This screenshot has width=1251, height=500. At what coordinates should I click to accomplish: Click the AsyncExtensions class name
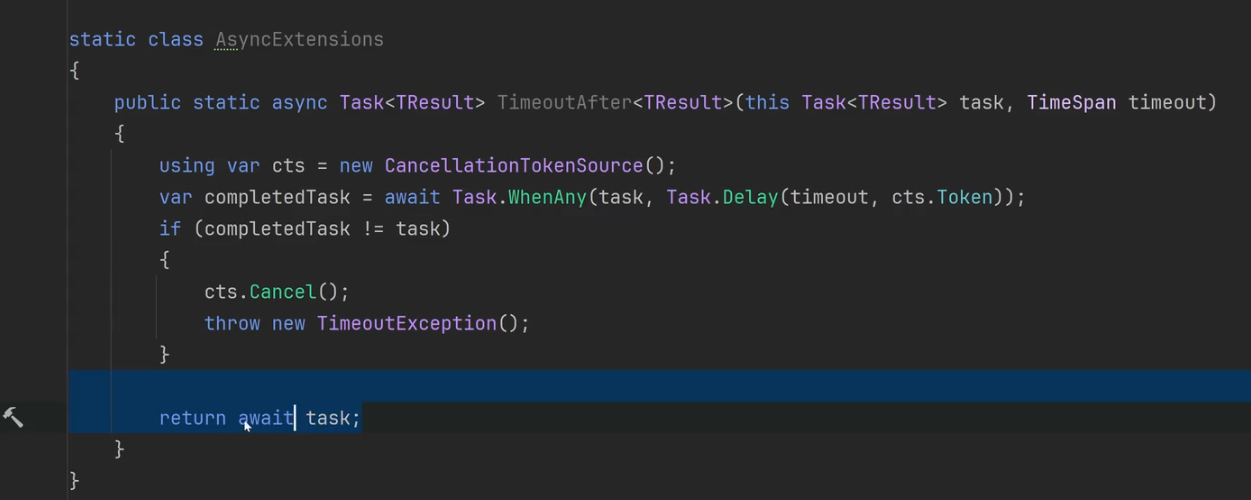pos(299,40)
